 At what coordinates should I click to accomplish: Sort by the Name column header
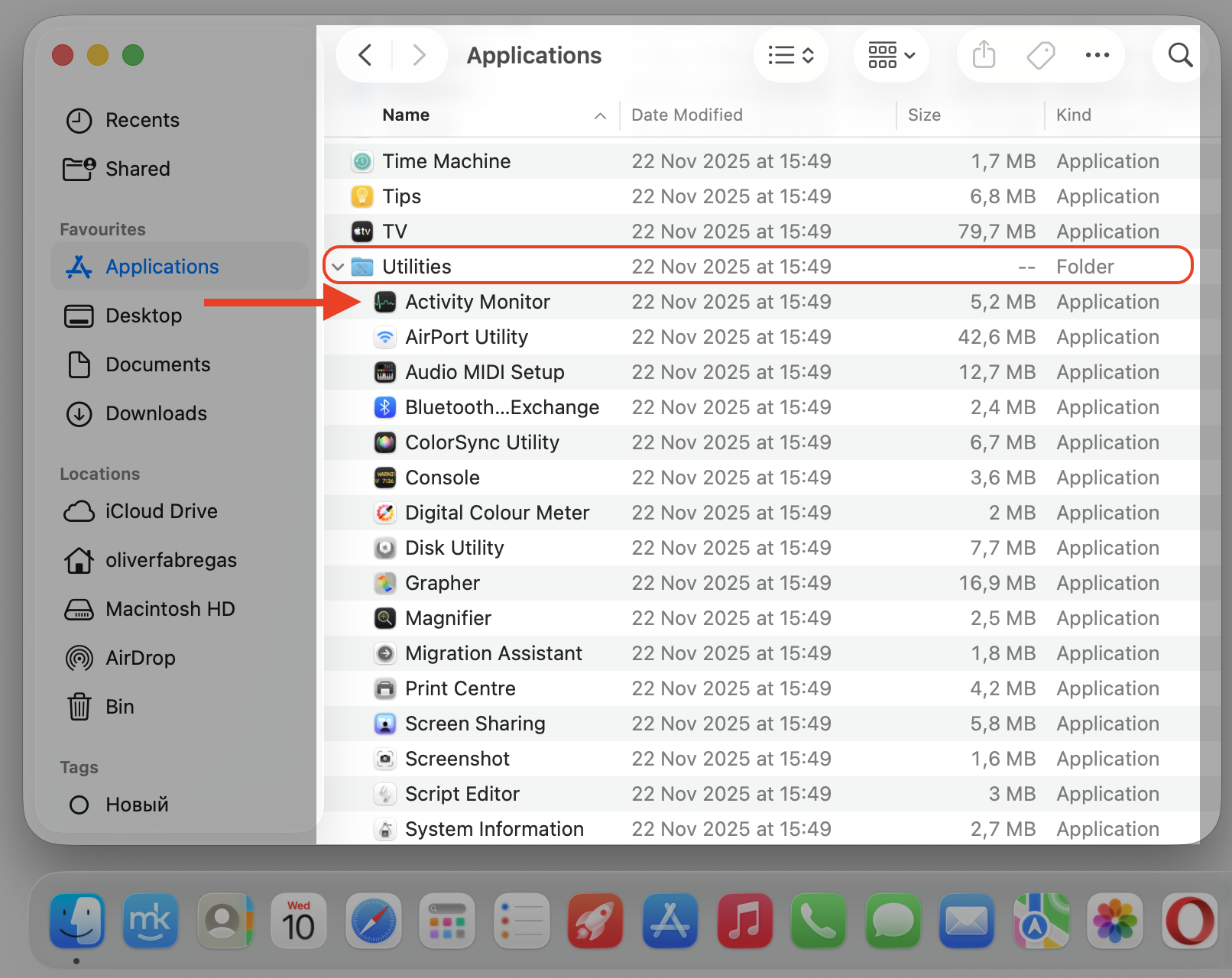[x=406, y=115]
